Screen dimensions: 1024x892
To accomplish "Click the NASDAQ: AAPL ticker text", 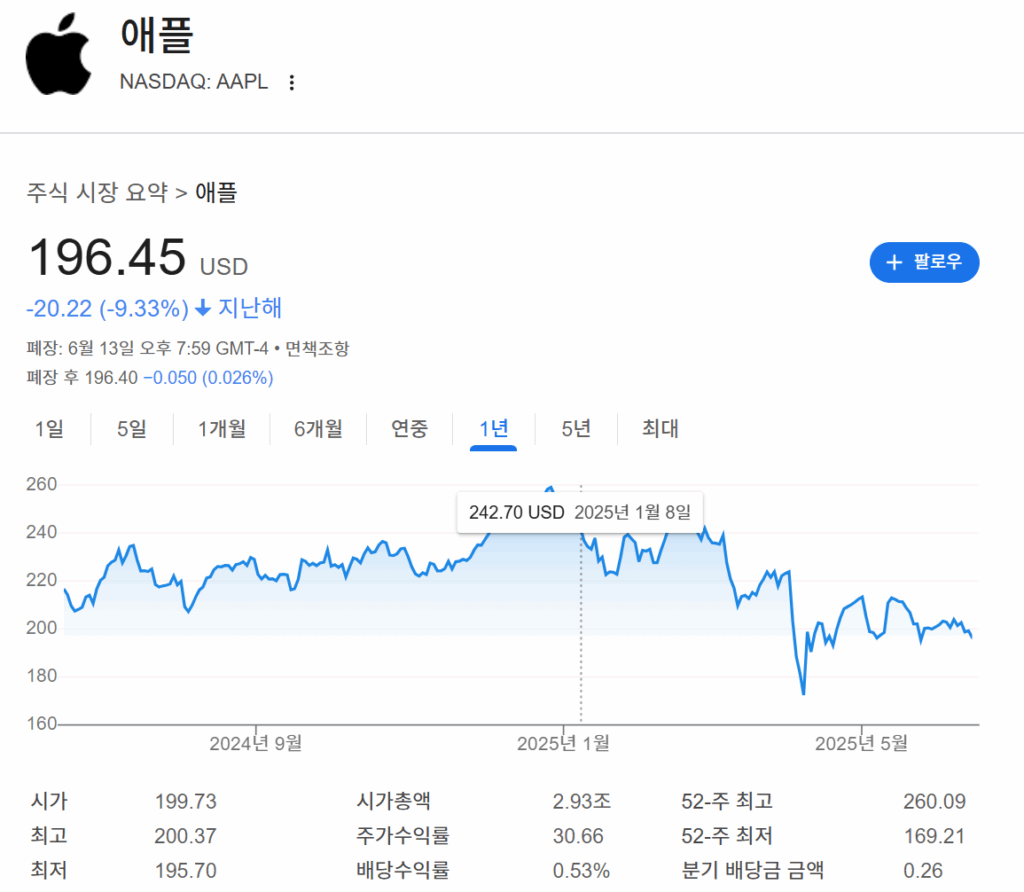I will [x=194, y=82].
